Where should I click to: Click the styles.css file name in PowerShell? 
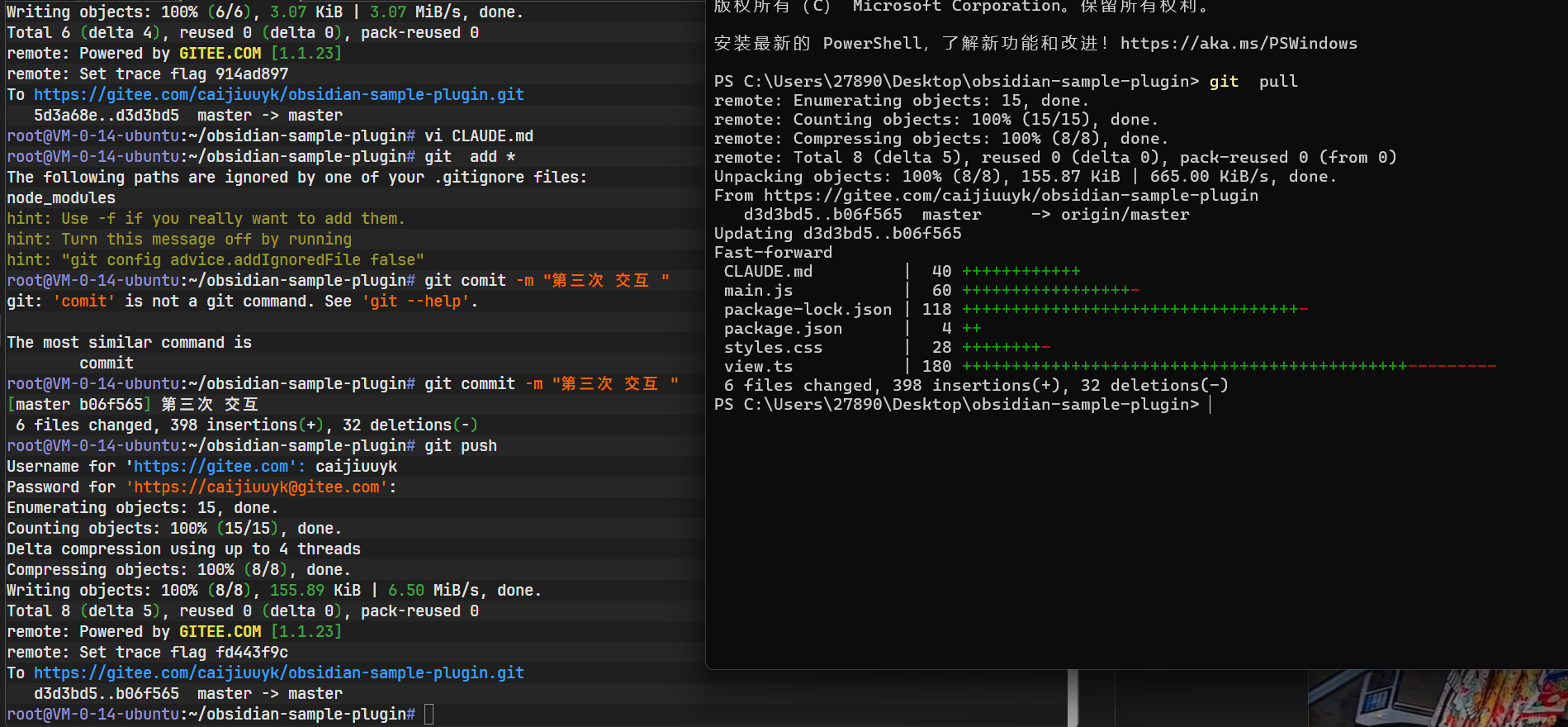click(773, 348)
